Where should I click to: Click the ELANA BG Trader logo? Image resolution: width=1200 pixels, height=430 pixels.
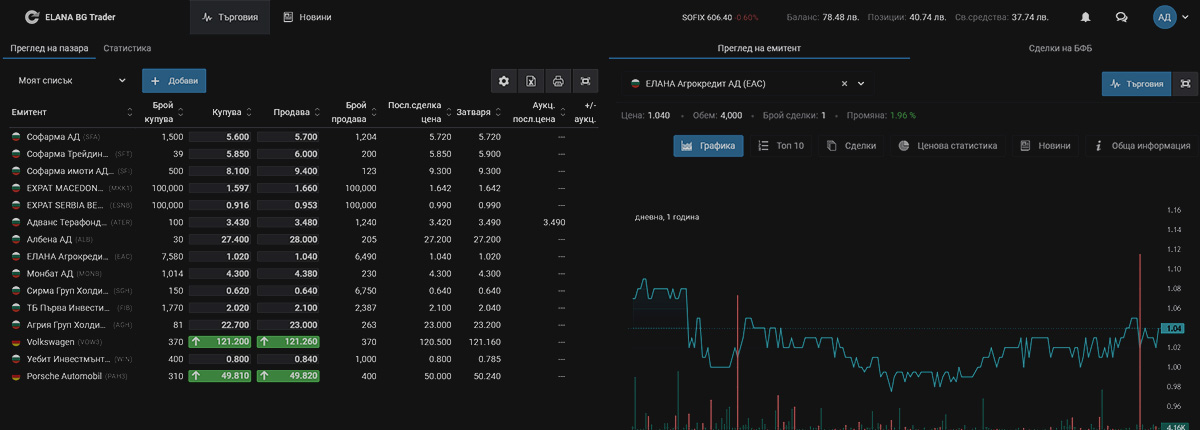(70, 17)
